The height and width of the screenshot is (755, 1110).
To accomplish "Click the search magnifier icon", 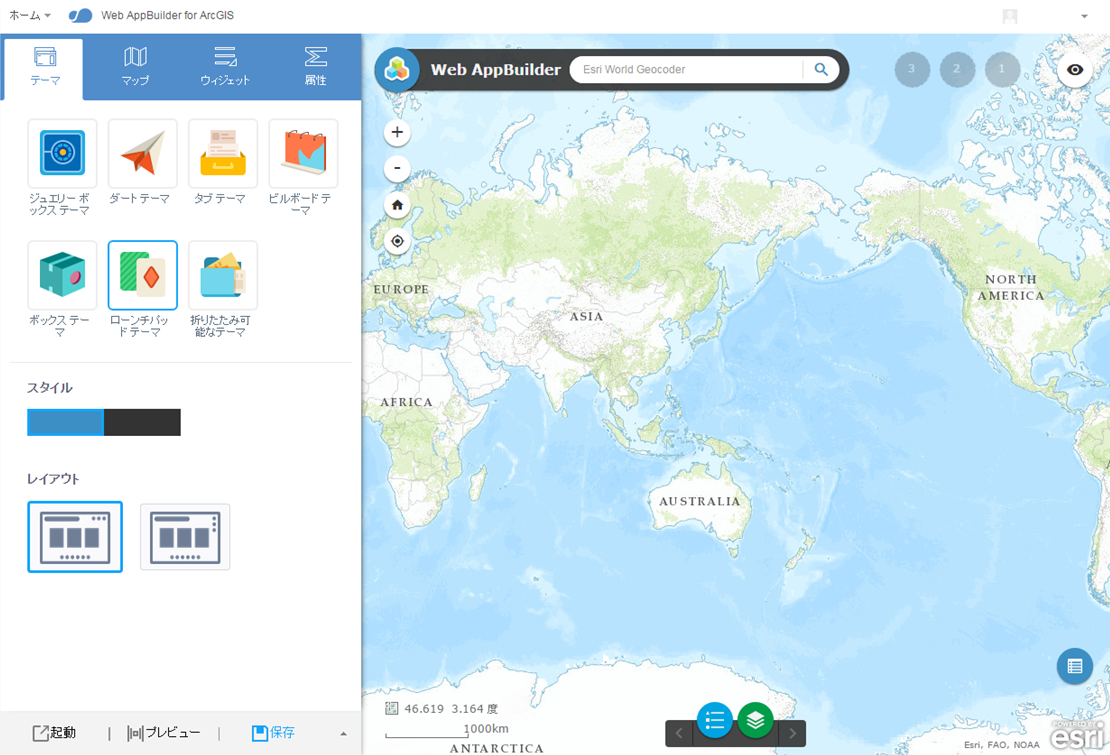I will click(x=821, y=69).
